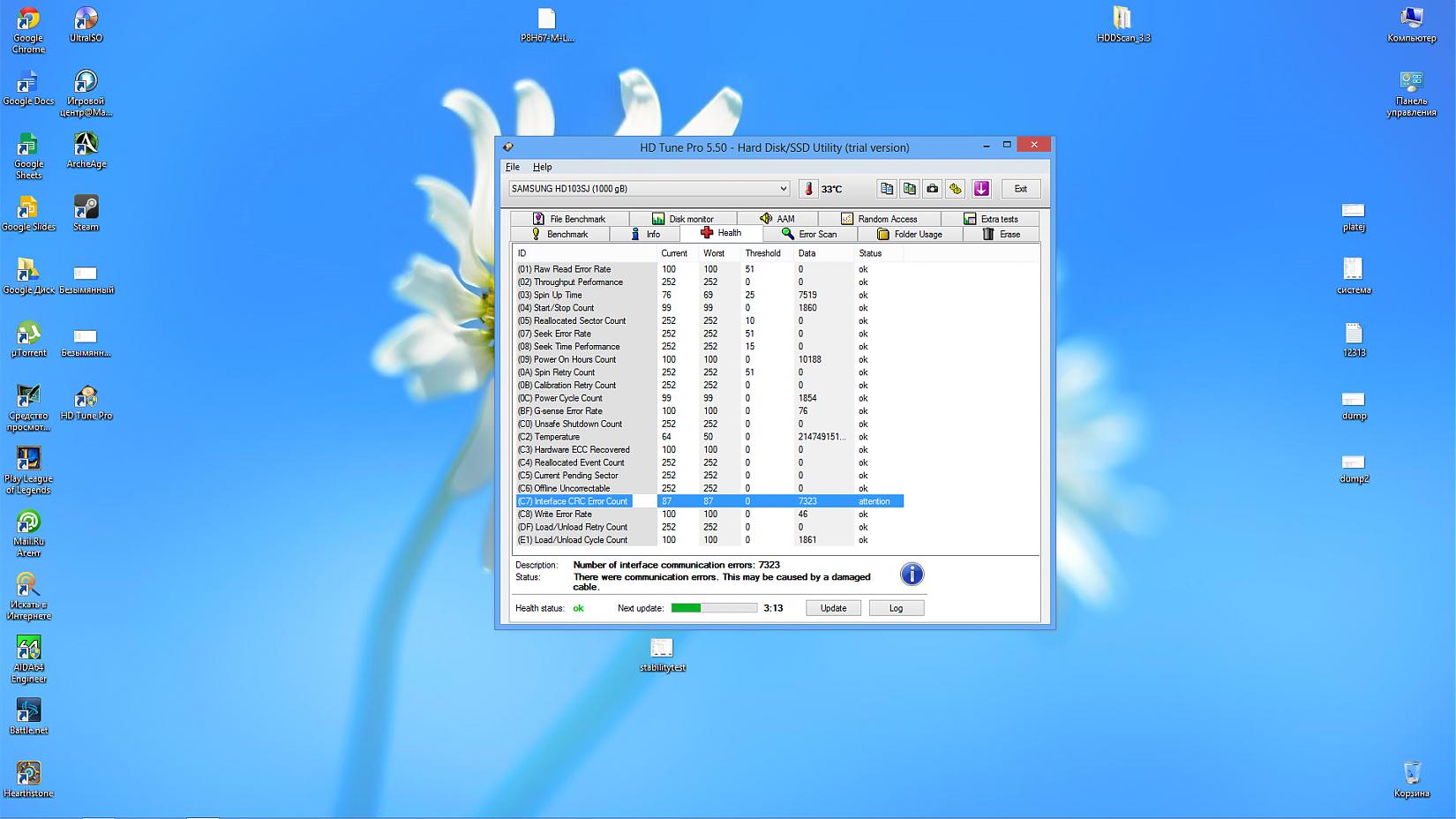The height and width of the screenshot is (819, 1456).
Task: Open the Disk monitor tab
Action: tap(682, 219)
